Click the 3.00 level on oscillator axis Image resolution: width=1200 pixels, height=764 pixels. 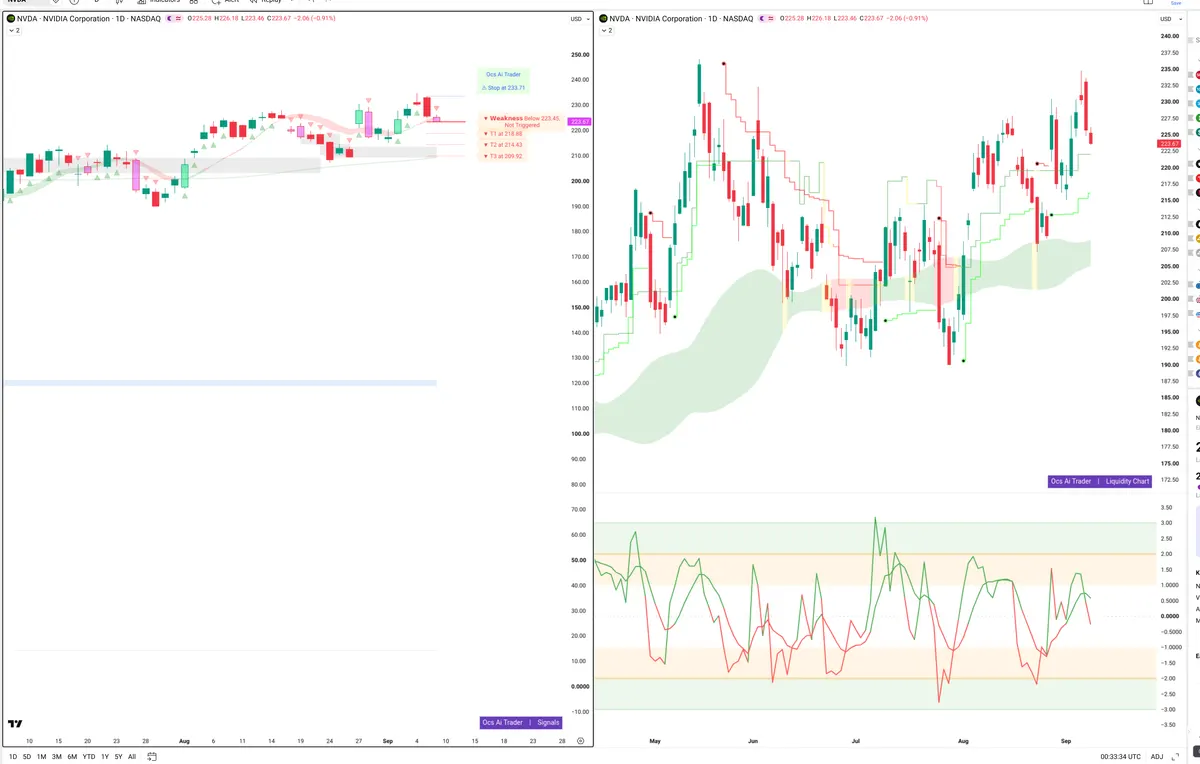[x=1166, y=523]
